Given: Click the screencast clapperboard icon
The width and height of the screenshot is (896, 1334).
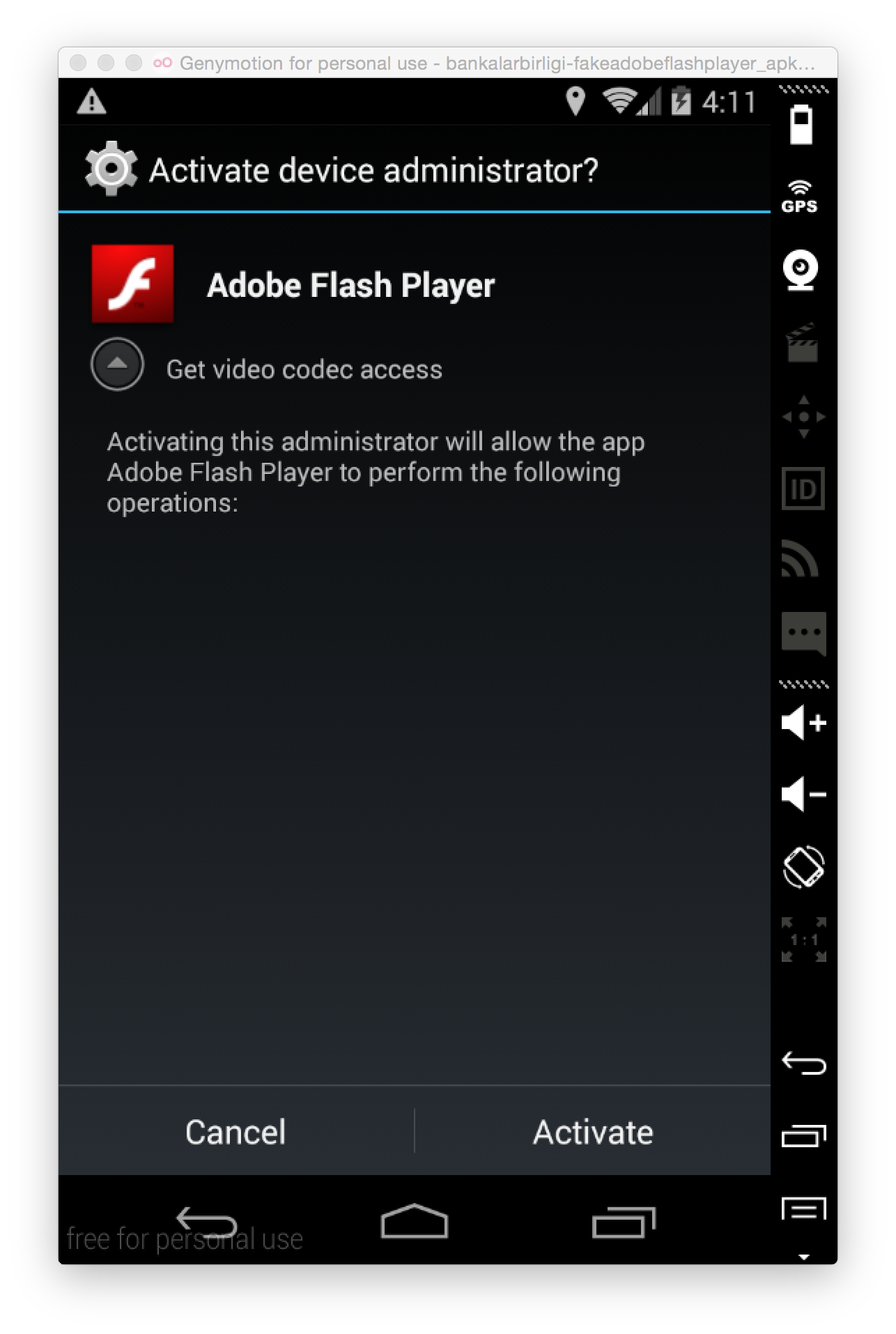Looking at the screenshot, I should pos(802,343).
